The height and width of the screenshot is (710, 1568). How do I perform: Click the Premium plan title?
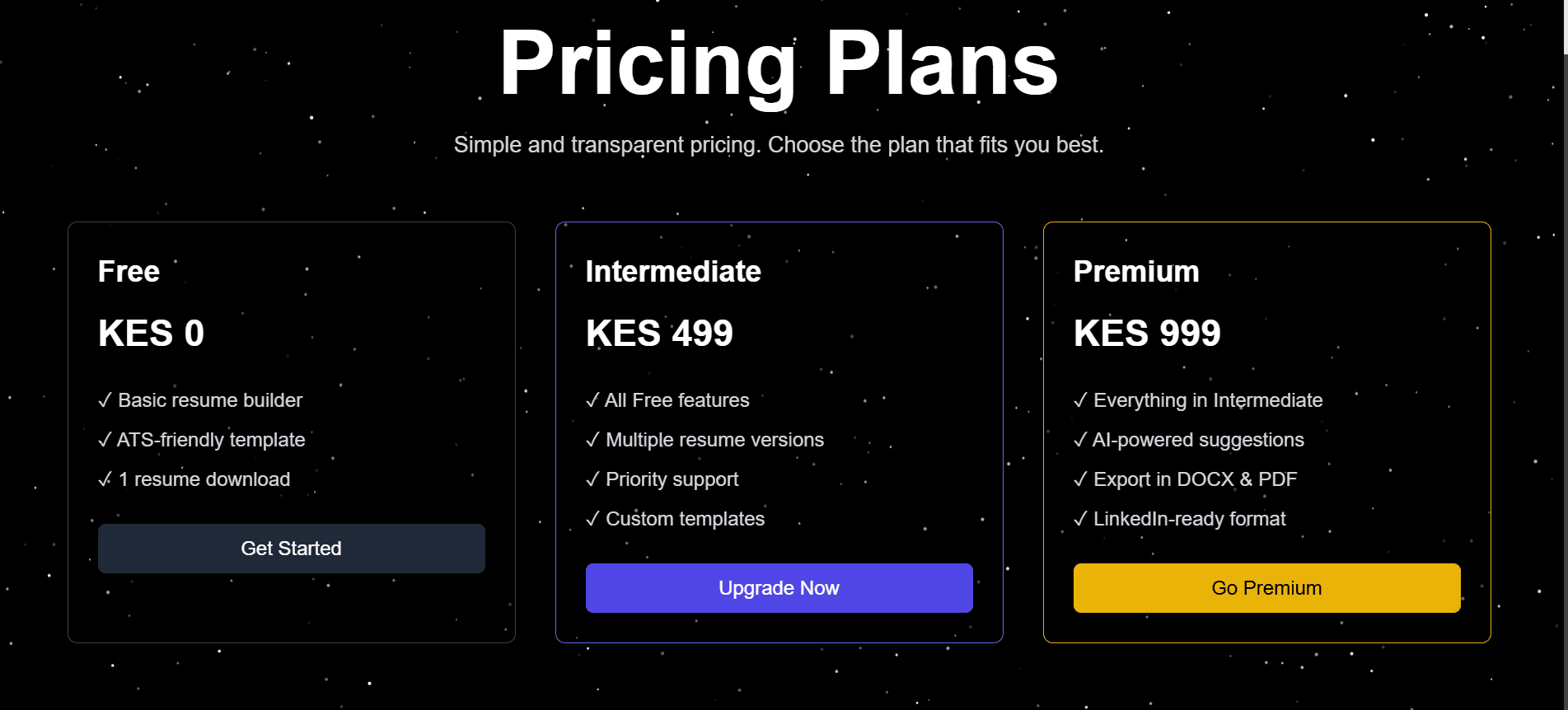(x=1136, y=272)
